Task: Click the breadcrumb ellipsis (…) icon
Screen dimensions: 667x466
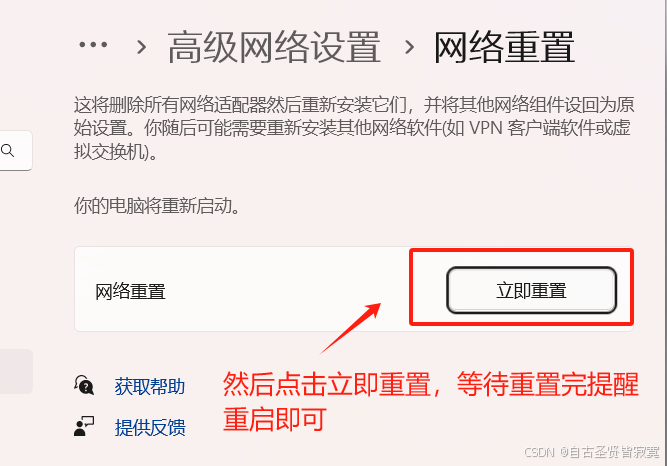Action: pos(93,44)
